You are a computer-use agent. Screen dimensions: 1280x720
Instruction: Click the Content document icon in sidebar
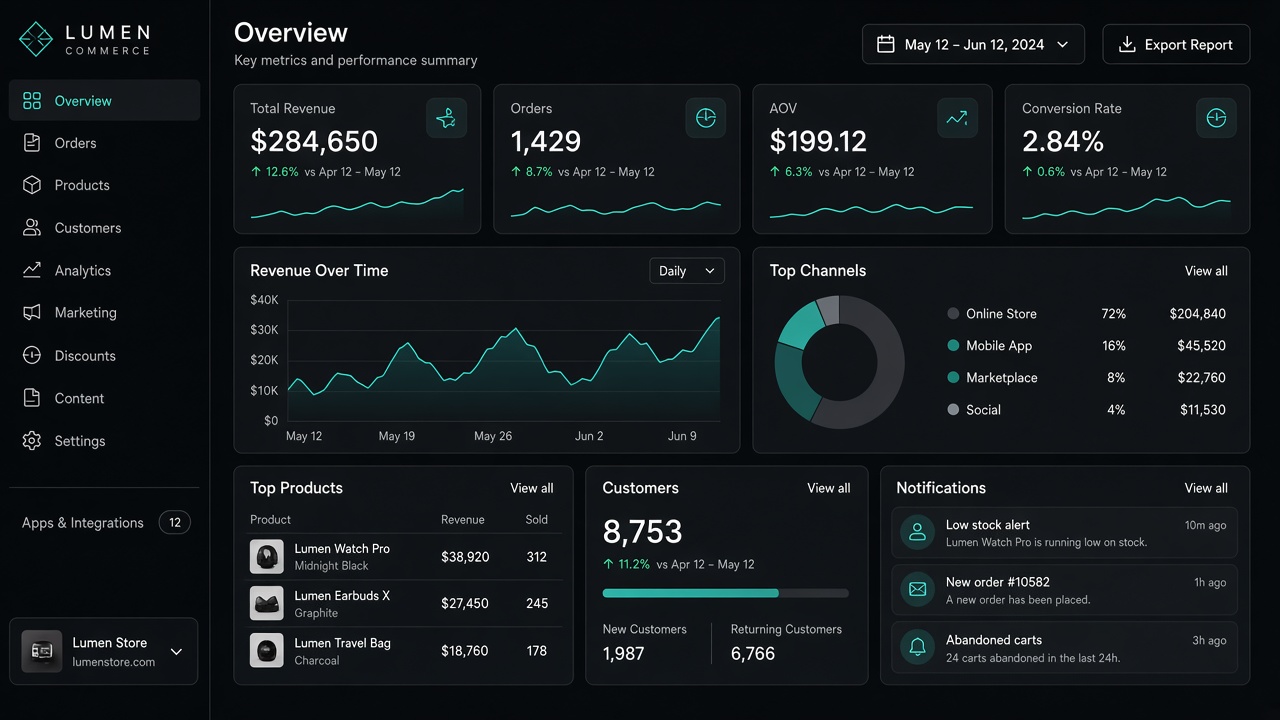coord(32,398)
